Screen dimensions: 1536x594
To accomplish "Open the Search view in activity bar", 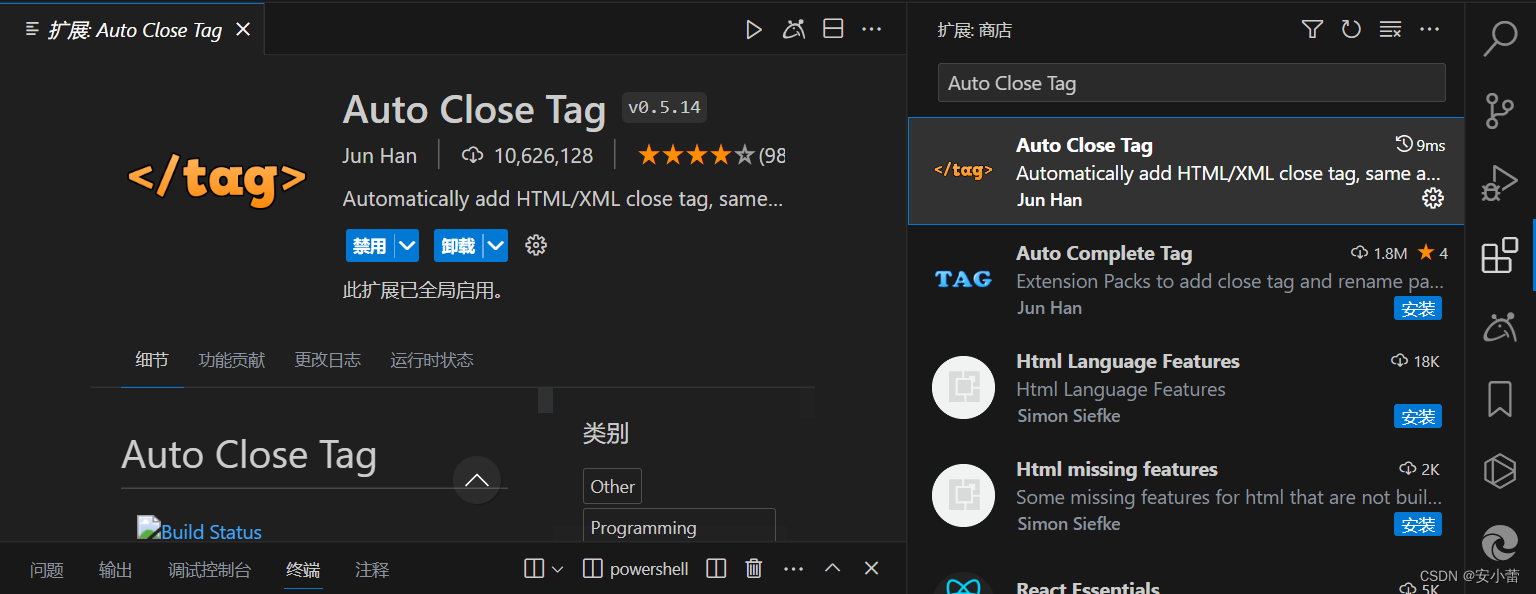I will [x=1500, y=38].
